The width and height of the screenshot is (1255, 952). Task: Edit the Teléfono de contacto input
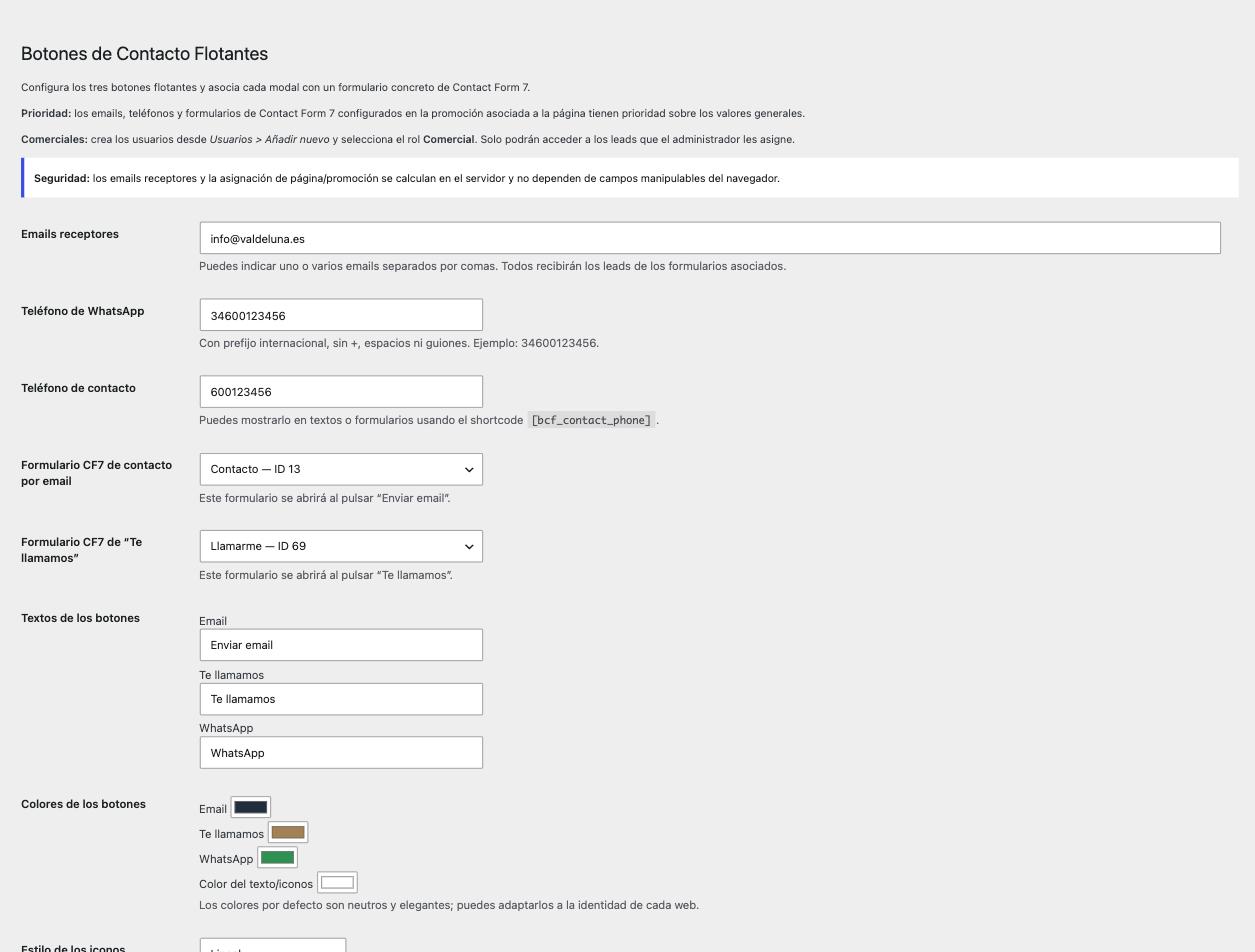click(x=341, y=392)
